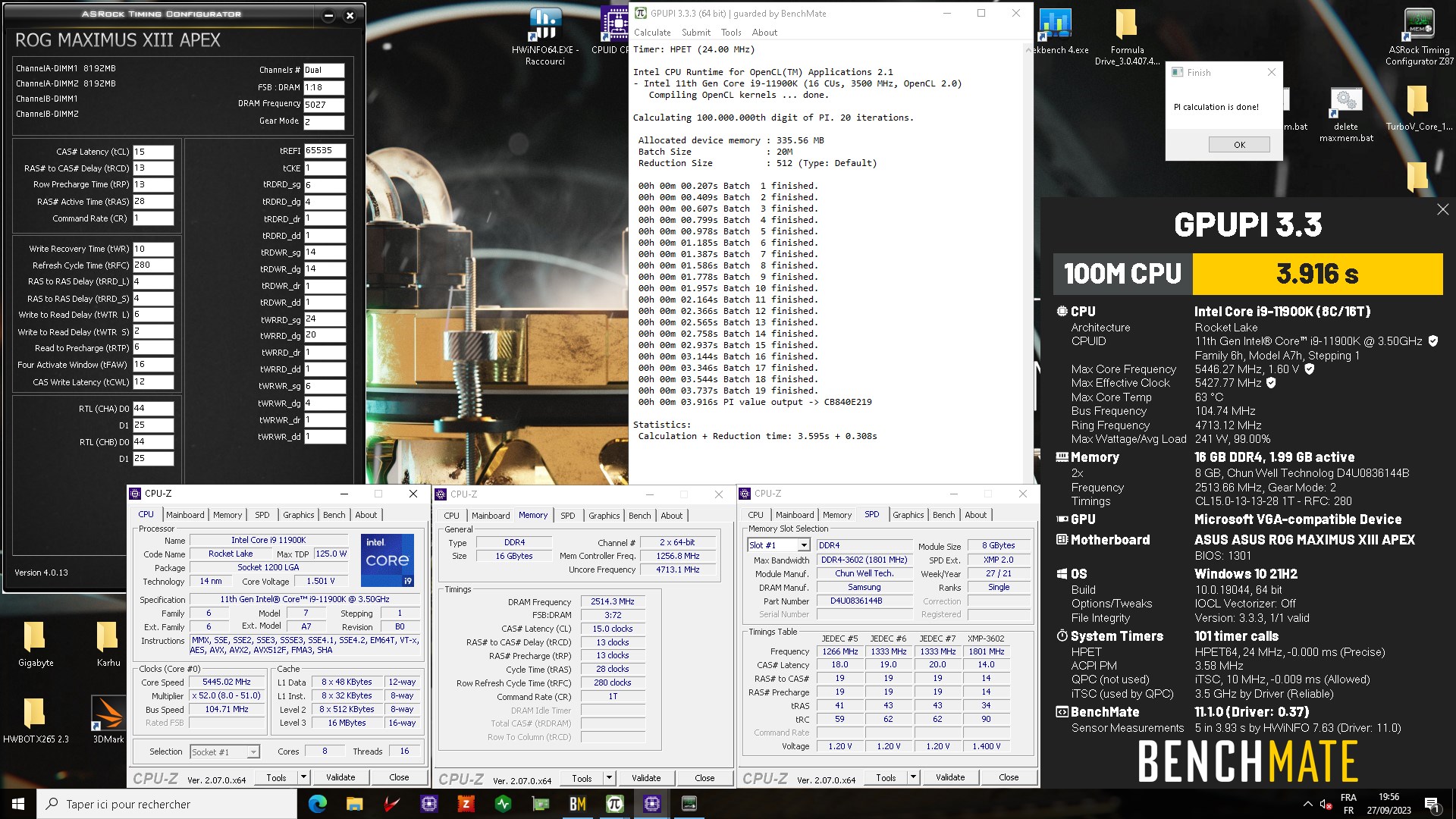Open the Tools menu in GPUPI
Screen dimensions: 1456x819
(x=731, y=33)
